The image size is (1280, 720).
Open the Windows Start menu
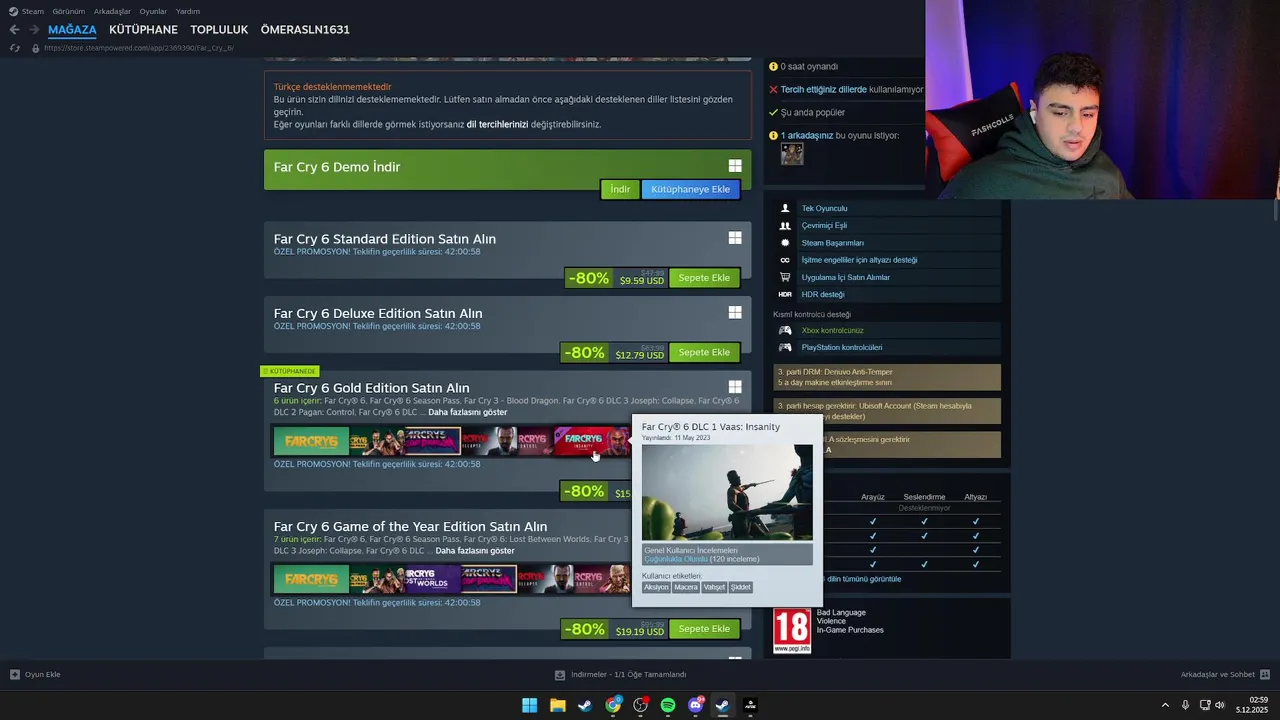point(529,705)
